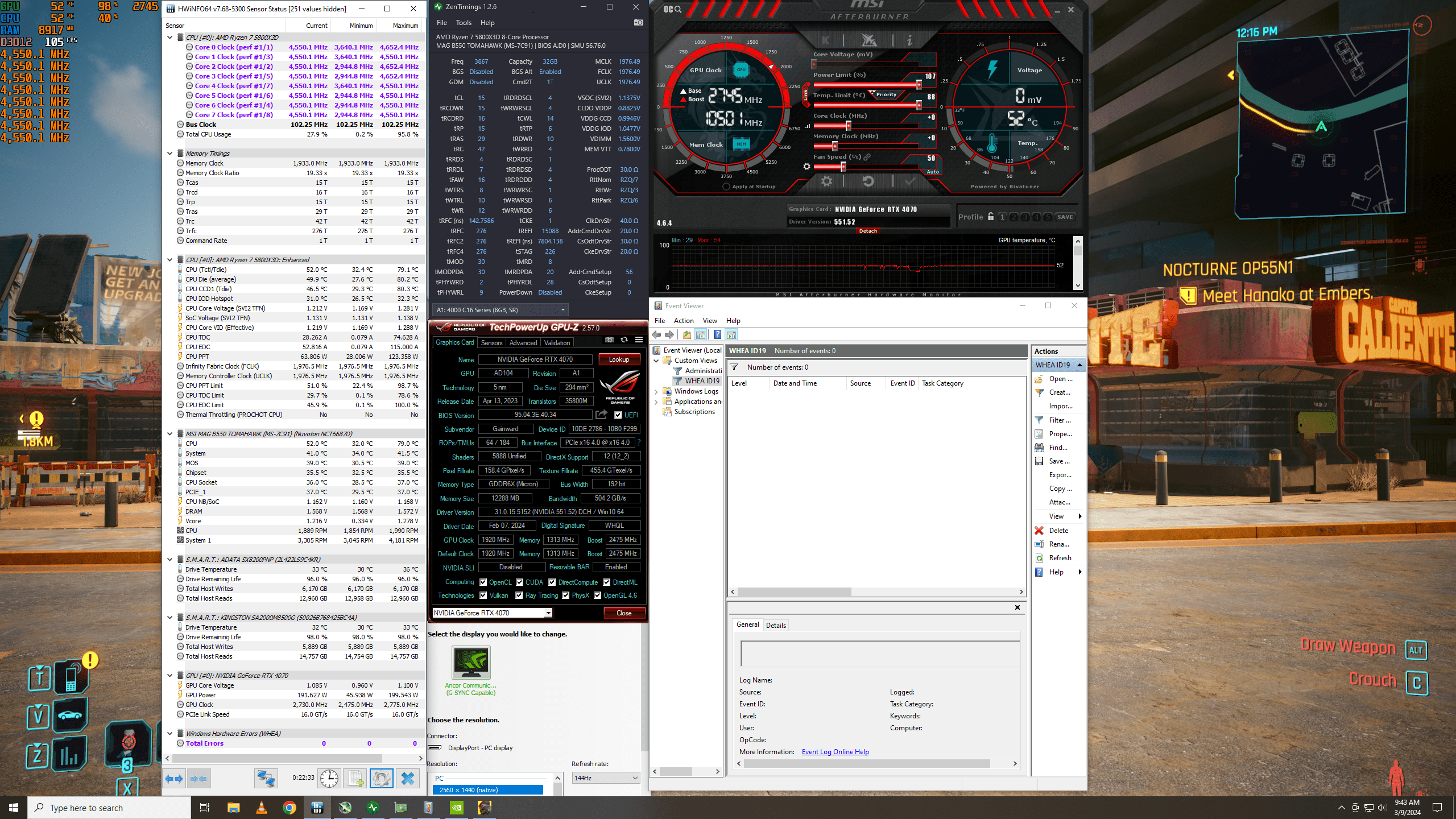Click Afterburner profile lock icon
Image resolution: width=1456 pixels, height=819 pixels.
[x=991, y=217]
